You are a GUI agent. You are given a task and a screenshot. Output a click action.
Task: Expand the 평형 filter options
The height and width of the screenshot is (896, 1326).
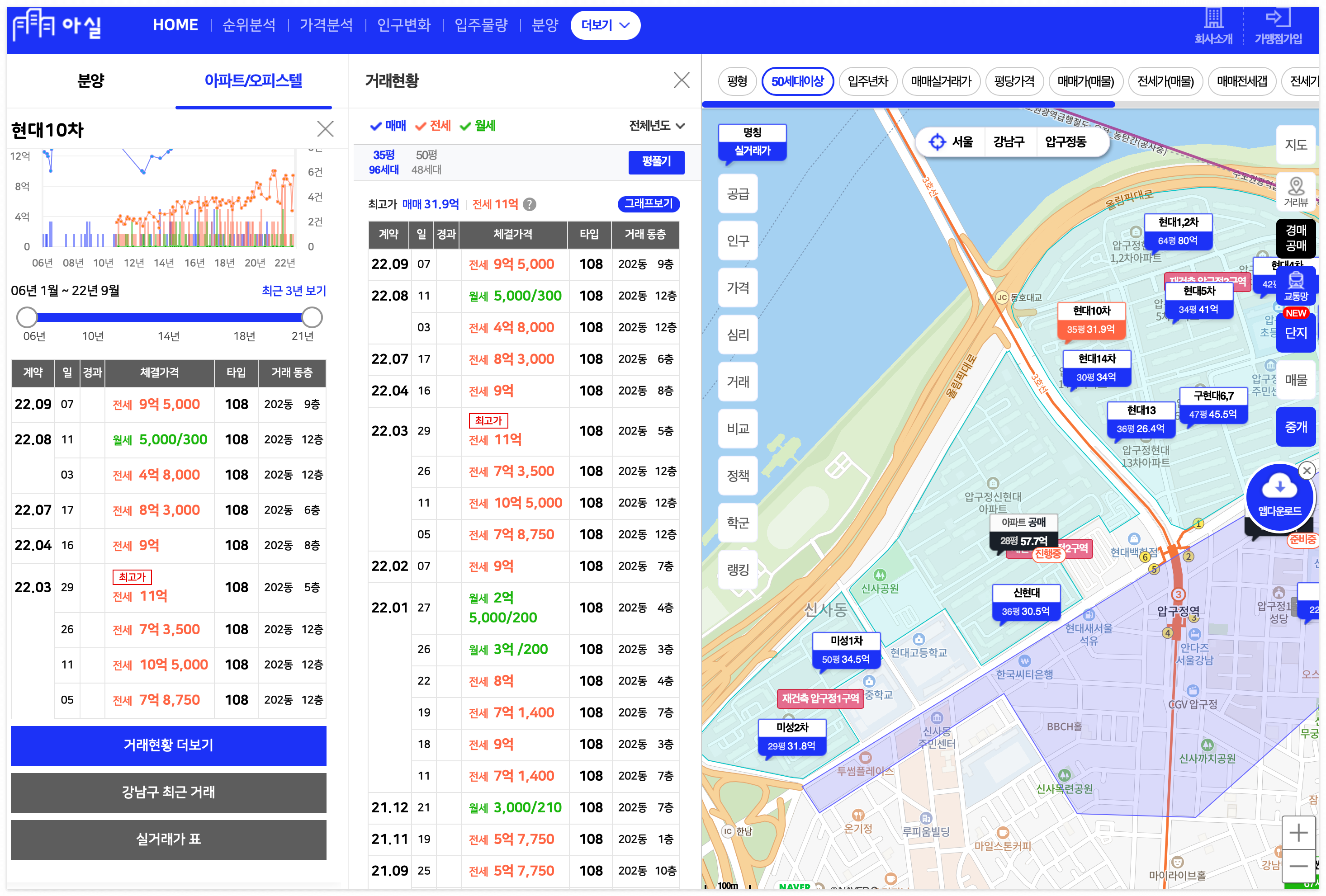737,81
